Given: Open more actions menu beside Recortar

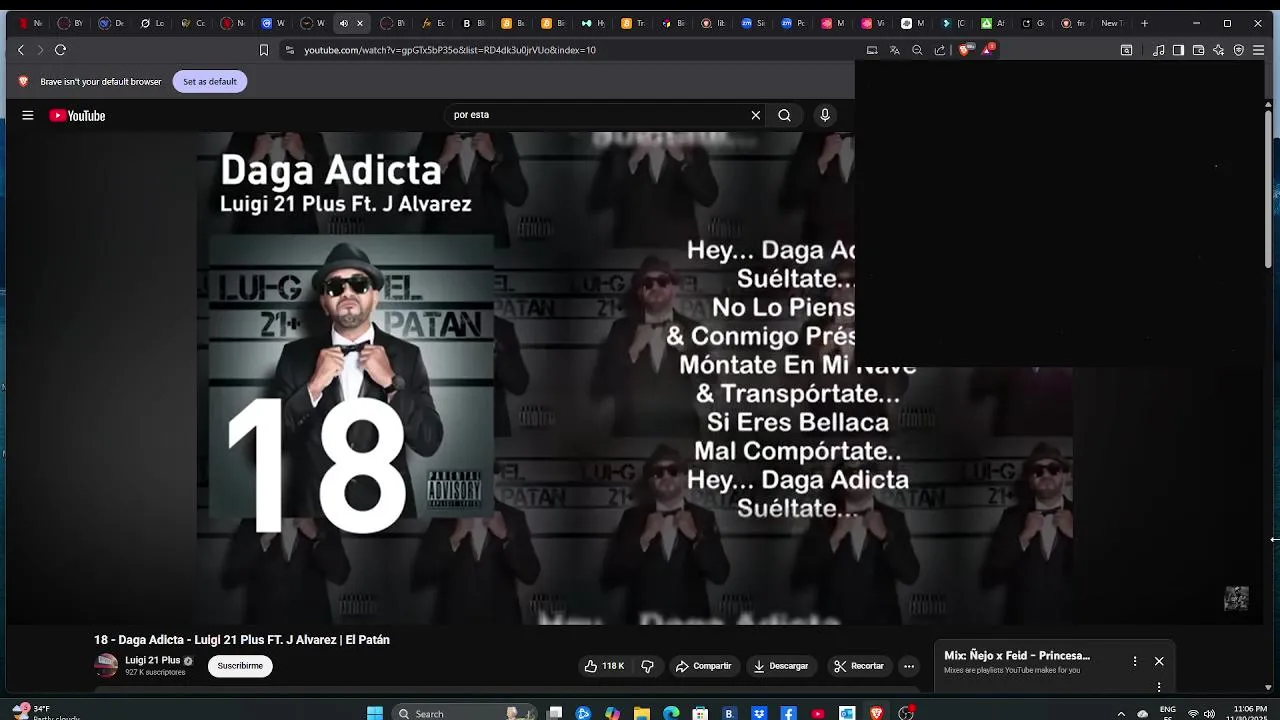Looking at the screenshot, I should point(909,666).
